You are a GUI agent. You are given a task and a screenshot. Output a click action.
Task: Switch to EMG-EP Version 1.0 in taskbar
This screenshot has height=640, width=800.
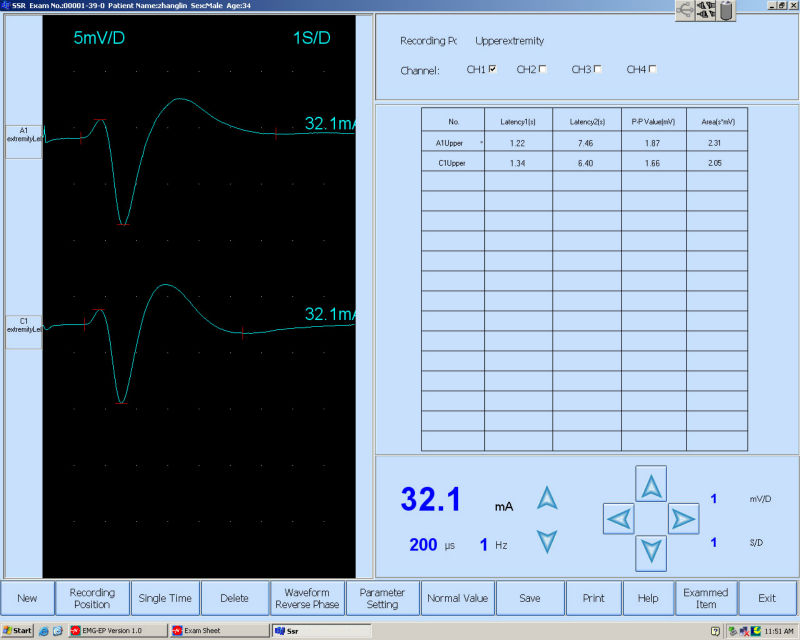pos(118,631)
